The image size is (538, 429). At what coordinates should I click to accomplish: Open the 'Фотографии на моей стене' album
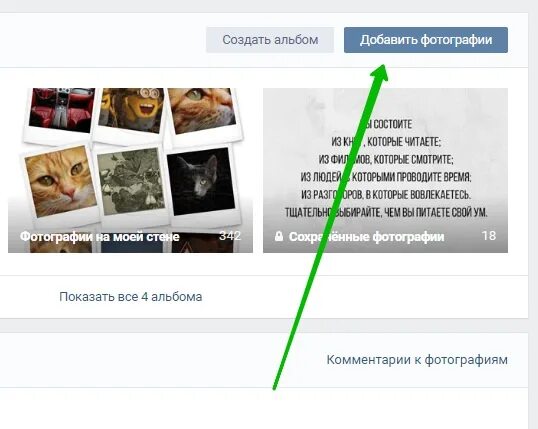pos(130,170)
